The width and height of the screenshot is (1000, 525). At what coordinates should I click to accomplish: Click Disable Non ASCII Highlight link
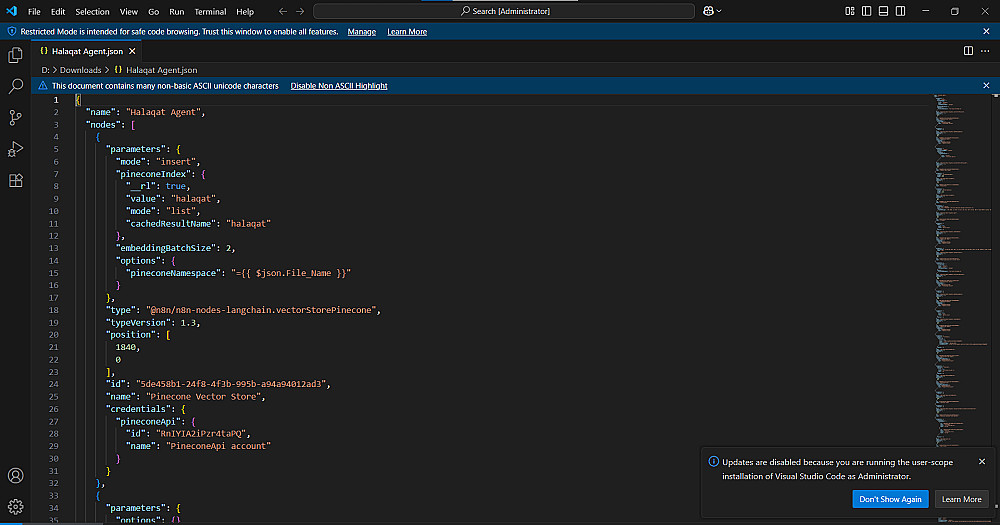tap(339, 86)
